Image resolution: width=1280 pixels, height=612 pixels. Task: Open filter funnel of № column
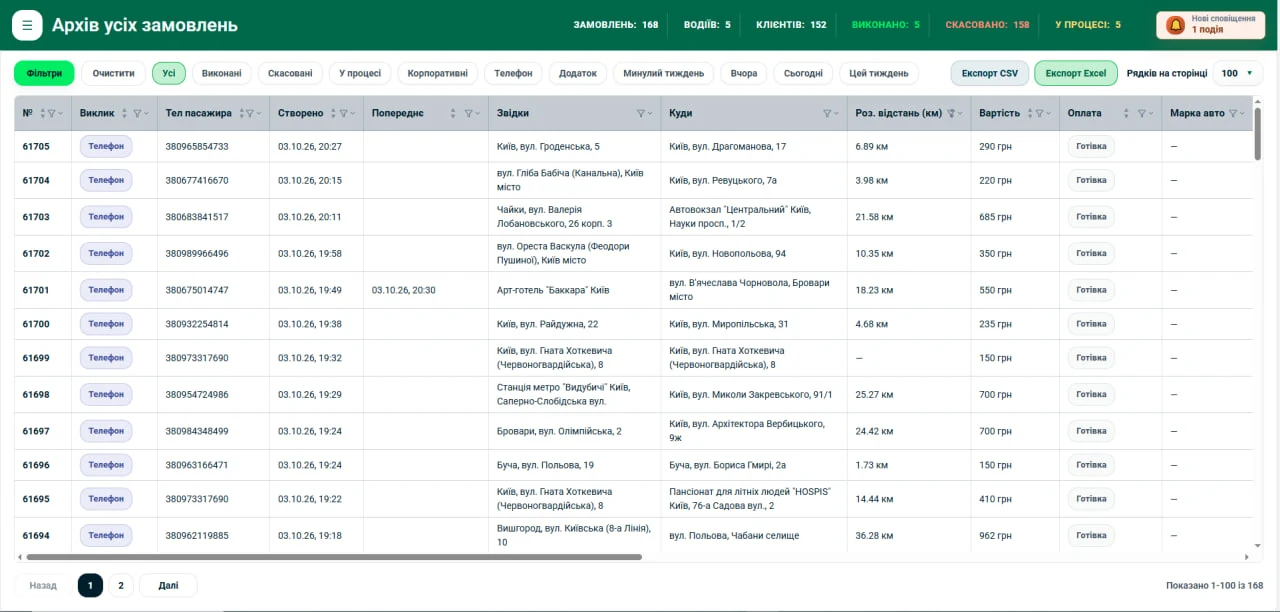(x=52, y=113)
